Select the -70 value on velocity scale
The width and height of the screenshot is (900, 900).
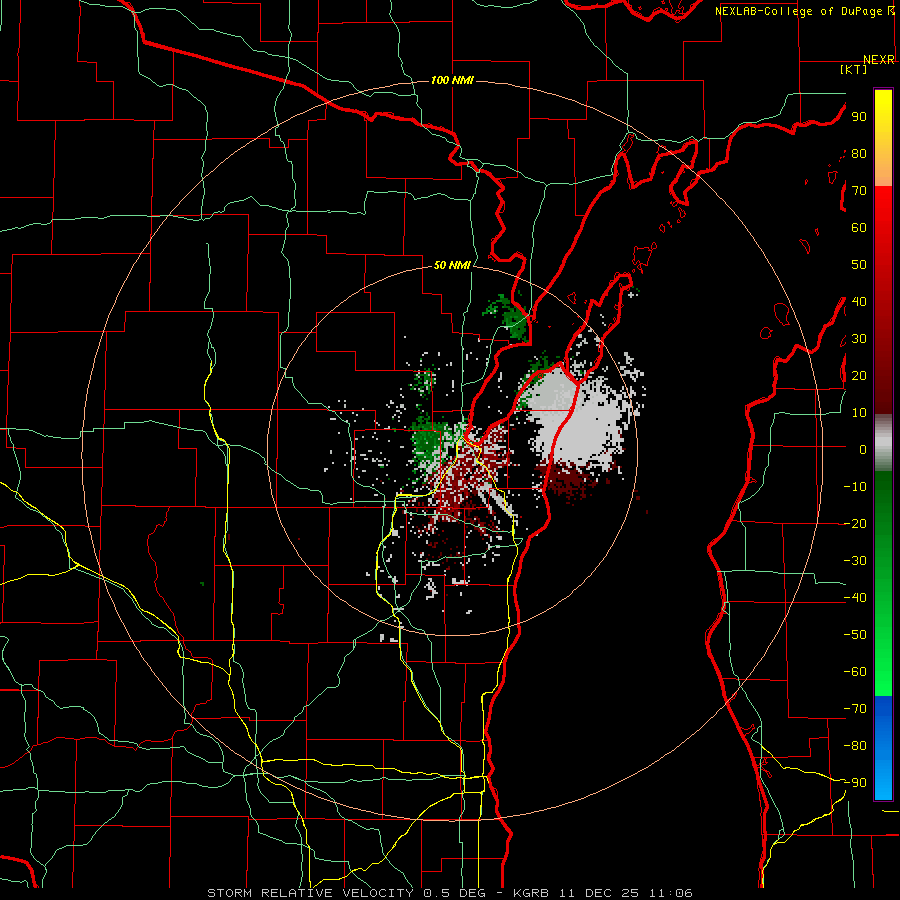point(855,709)
